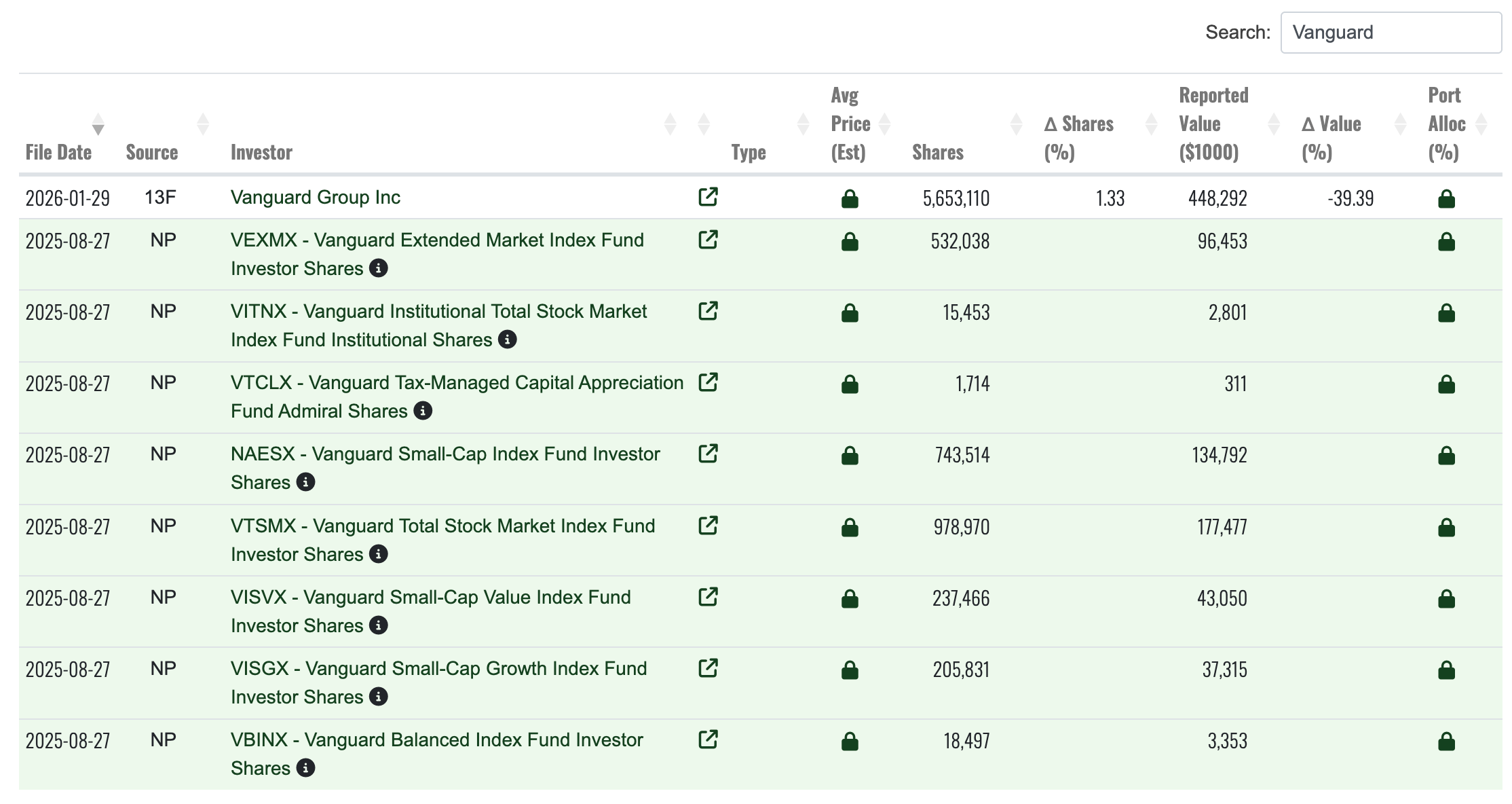Sort table by Investor column
This screenshot has height=804, width=1512.
click(261, 152)
